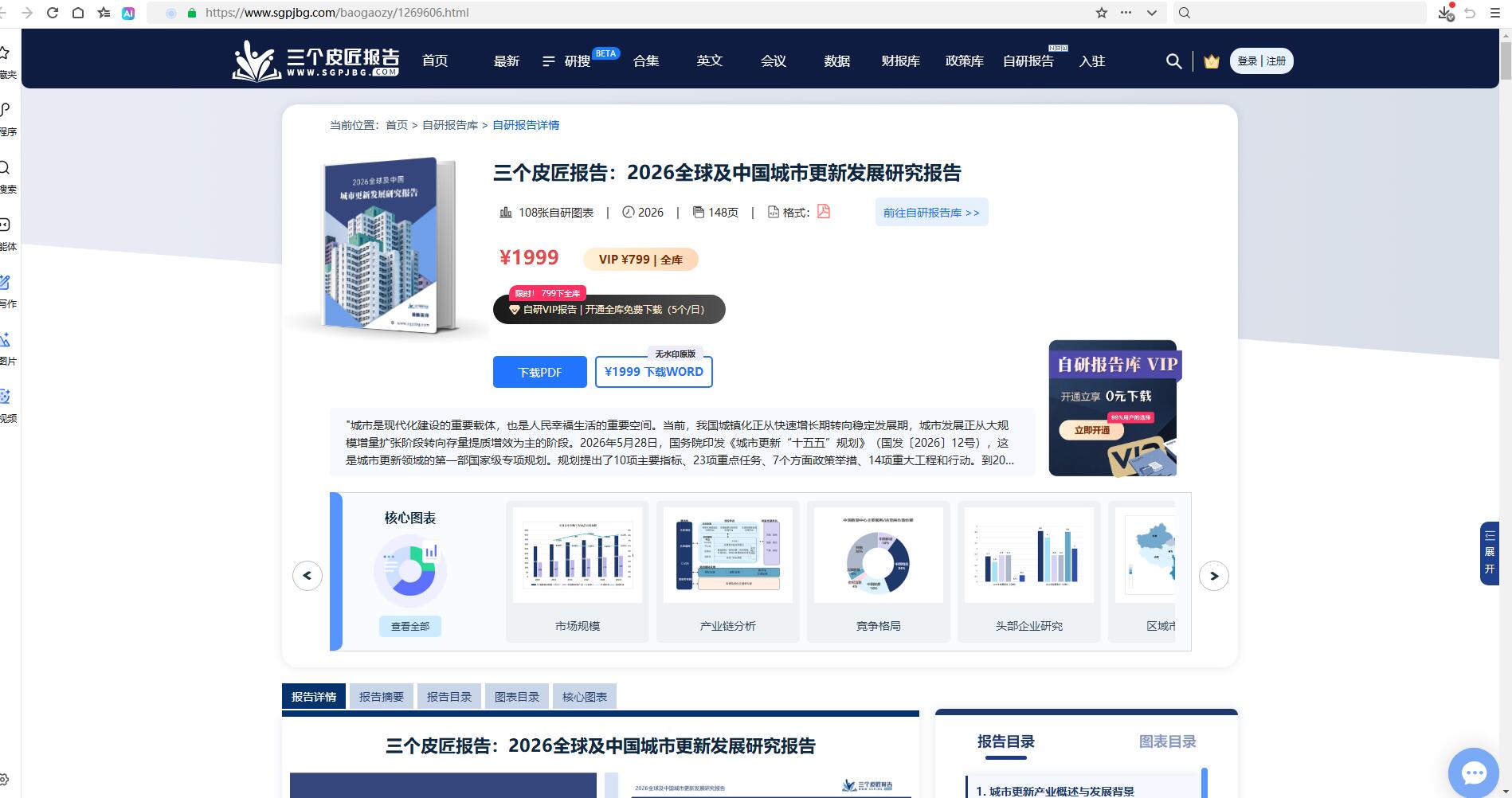This screenshot has height=798, width=1512.
Task: Click the red PDF format icon
Action: [x=824, y=212]
